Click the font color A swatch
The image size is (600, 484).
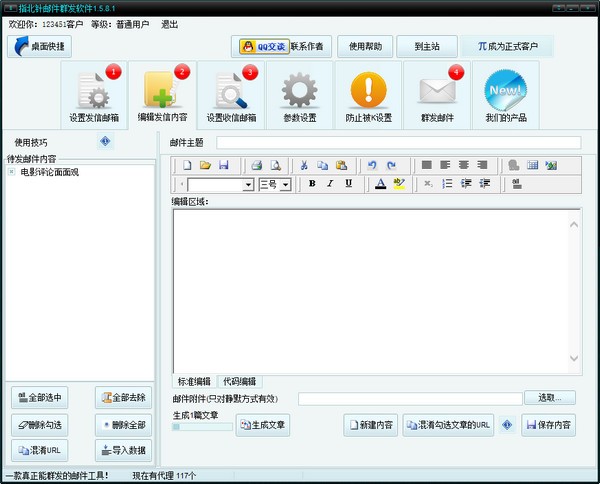pos(380,184)
